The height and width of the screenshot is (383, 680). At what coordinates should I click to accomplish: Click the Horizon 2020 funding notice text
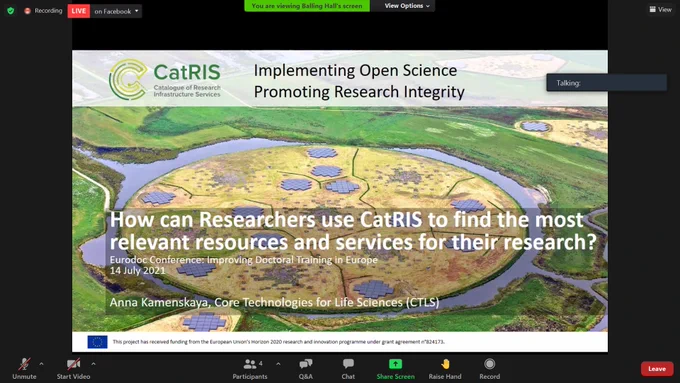(278, 342)
